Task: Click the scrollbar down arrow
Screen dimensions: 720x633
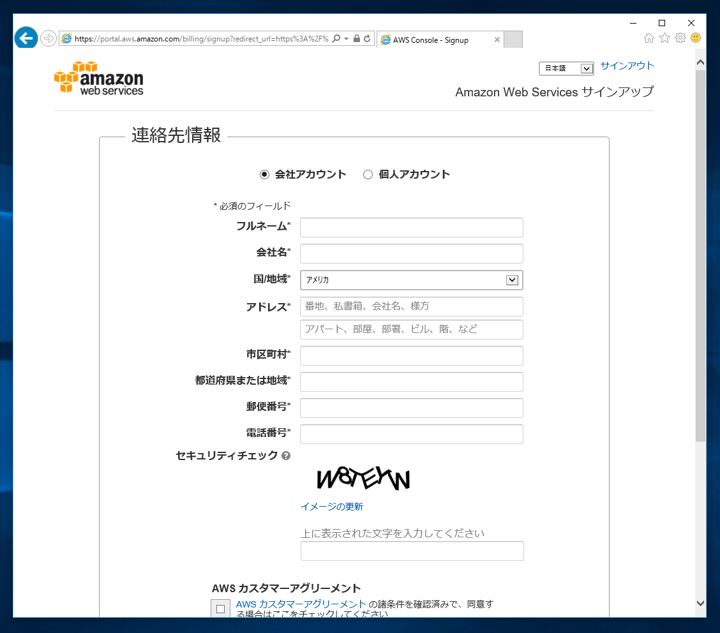Action: point(700,603)
